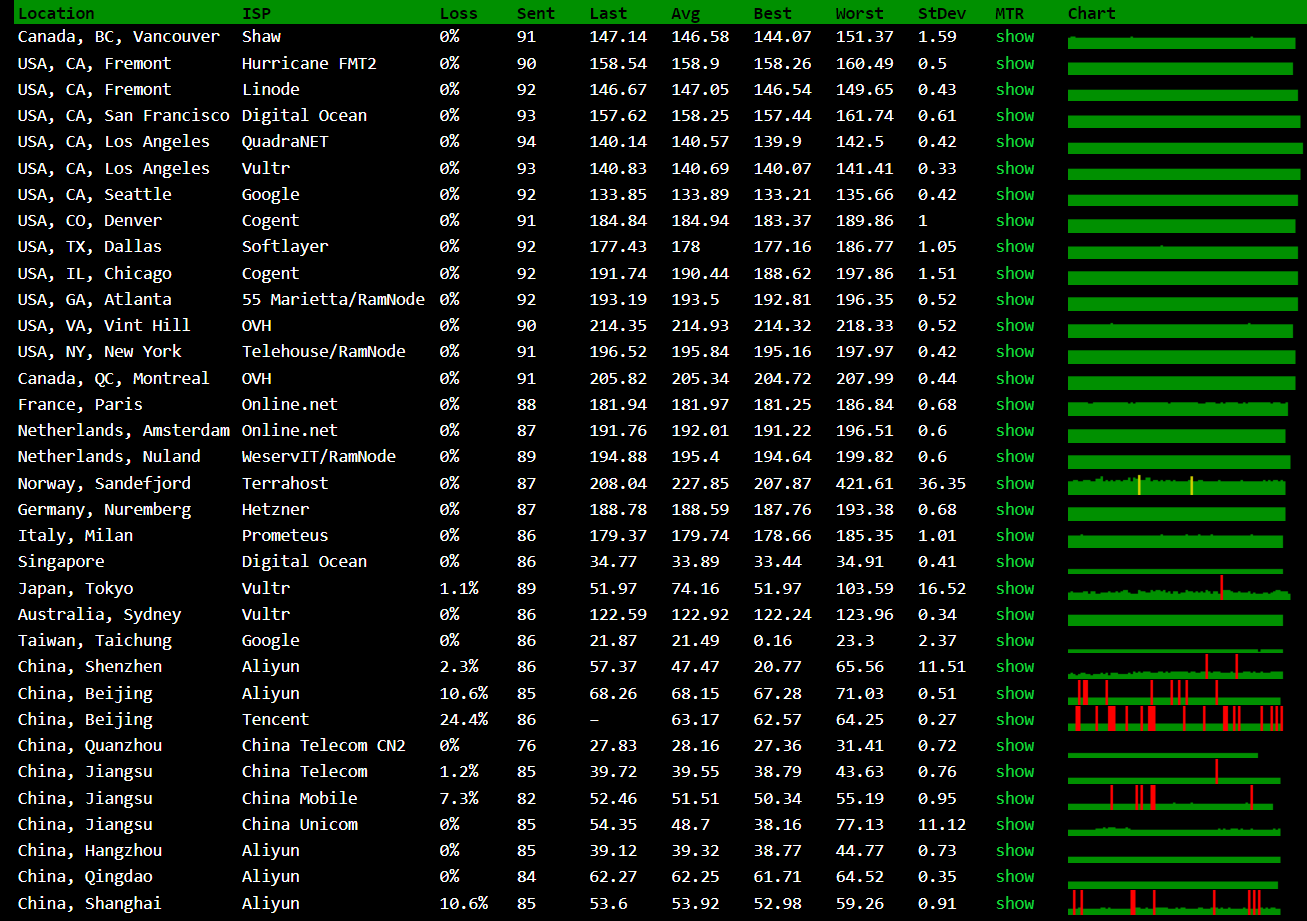Viewport: 1307px width, 921px height.
Task: Click the Sent column header
Action: (536, 13)
